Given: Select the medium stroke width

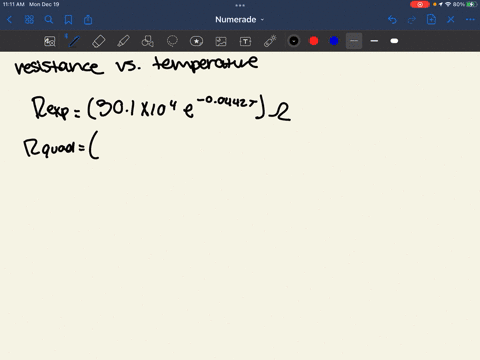Looking at the screenshot, I should 374,41.
